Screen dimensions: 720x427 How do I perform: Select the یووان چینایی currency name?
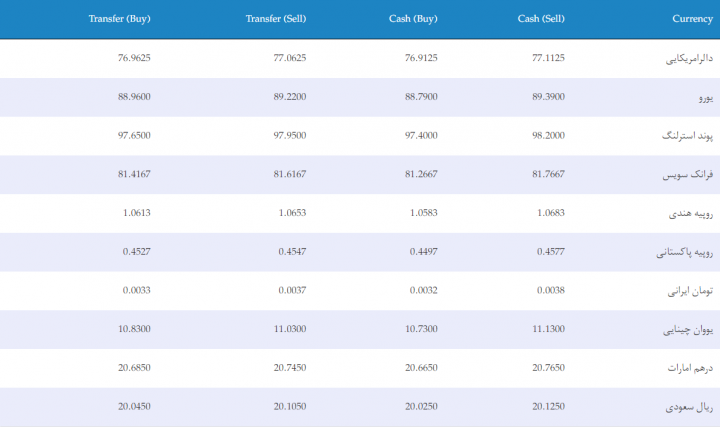688,330
